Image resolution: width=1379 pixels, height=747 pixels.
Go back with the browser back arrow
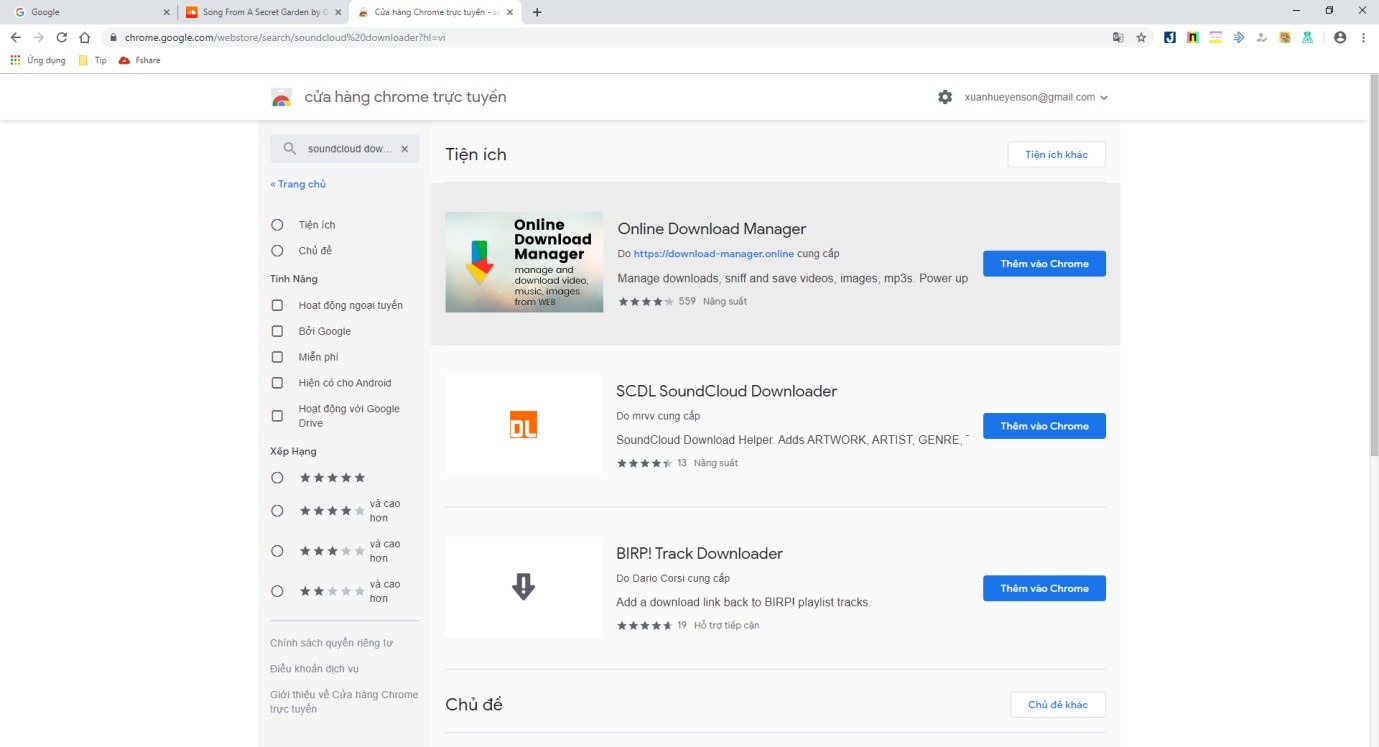15,37
